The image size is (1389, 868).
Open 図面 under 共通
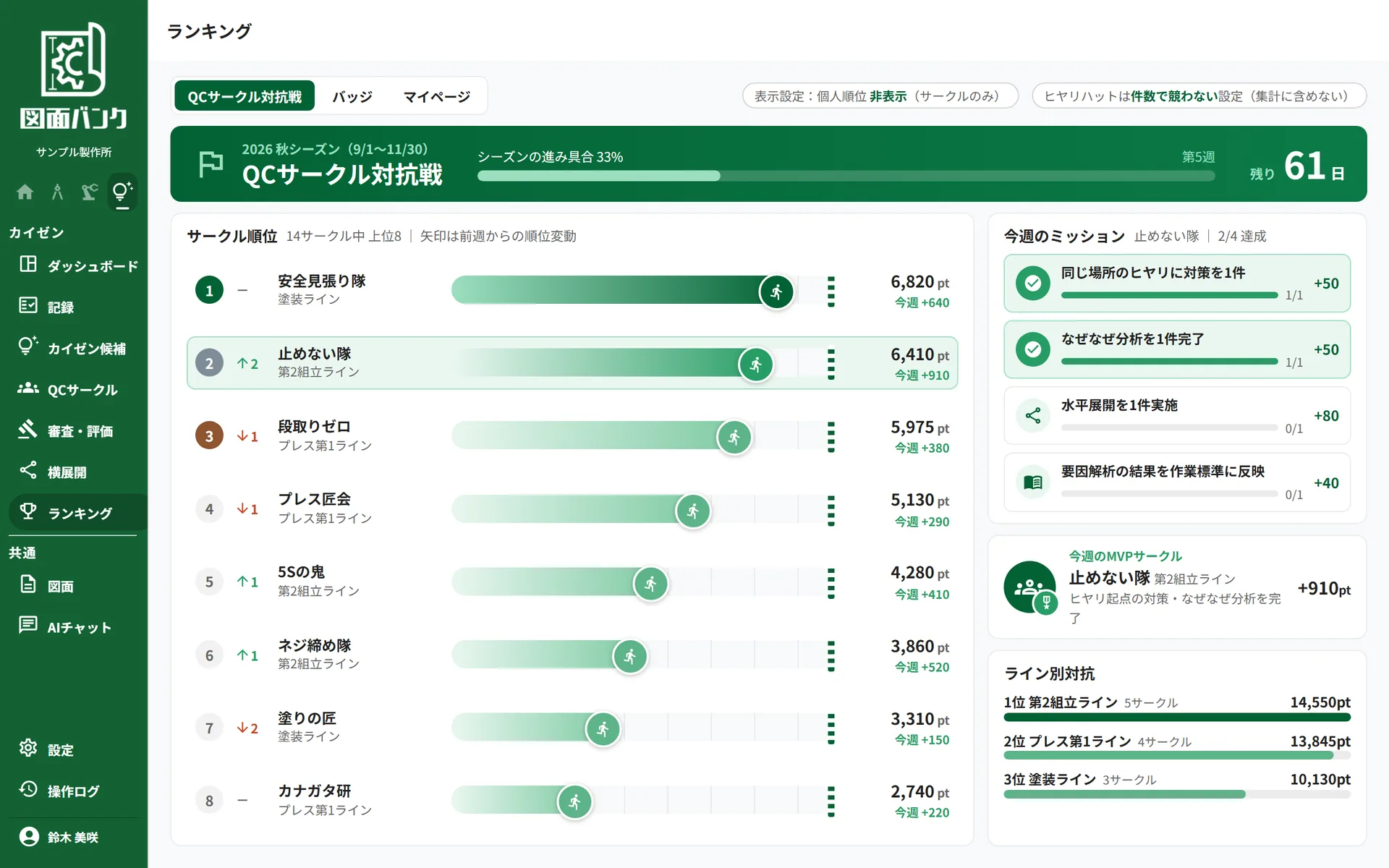click(x=77, y=586)
